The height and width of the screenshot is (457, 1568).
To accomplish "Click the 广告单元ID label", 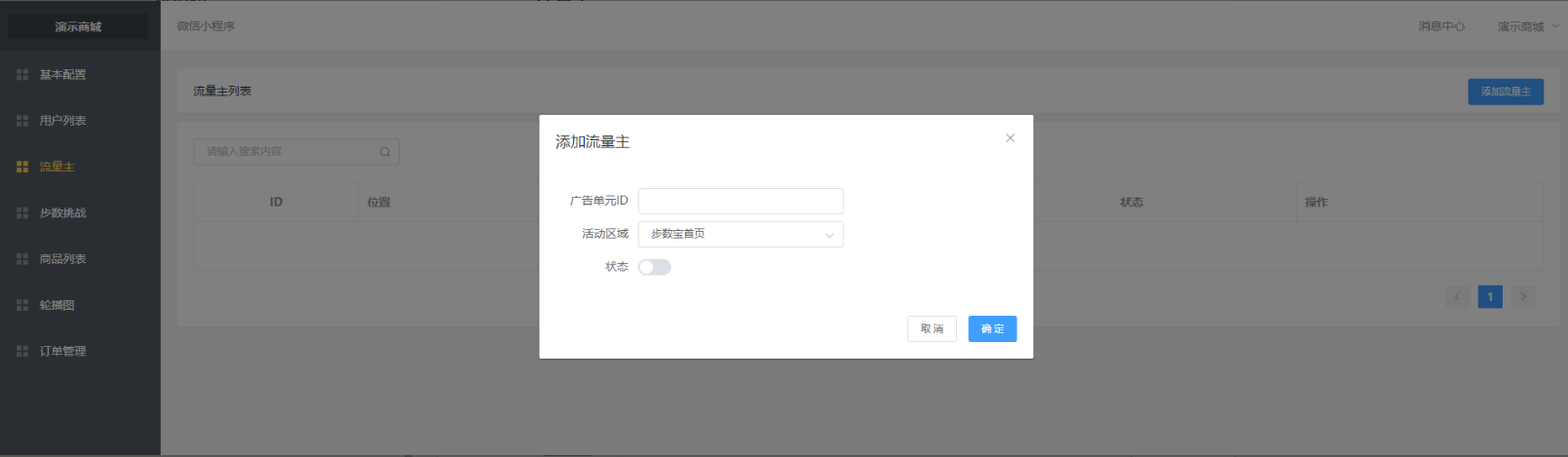I will coord(598,201).
